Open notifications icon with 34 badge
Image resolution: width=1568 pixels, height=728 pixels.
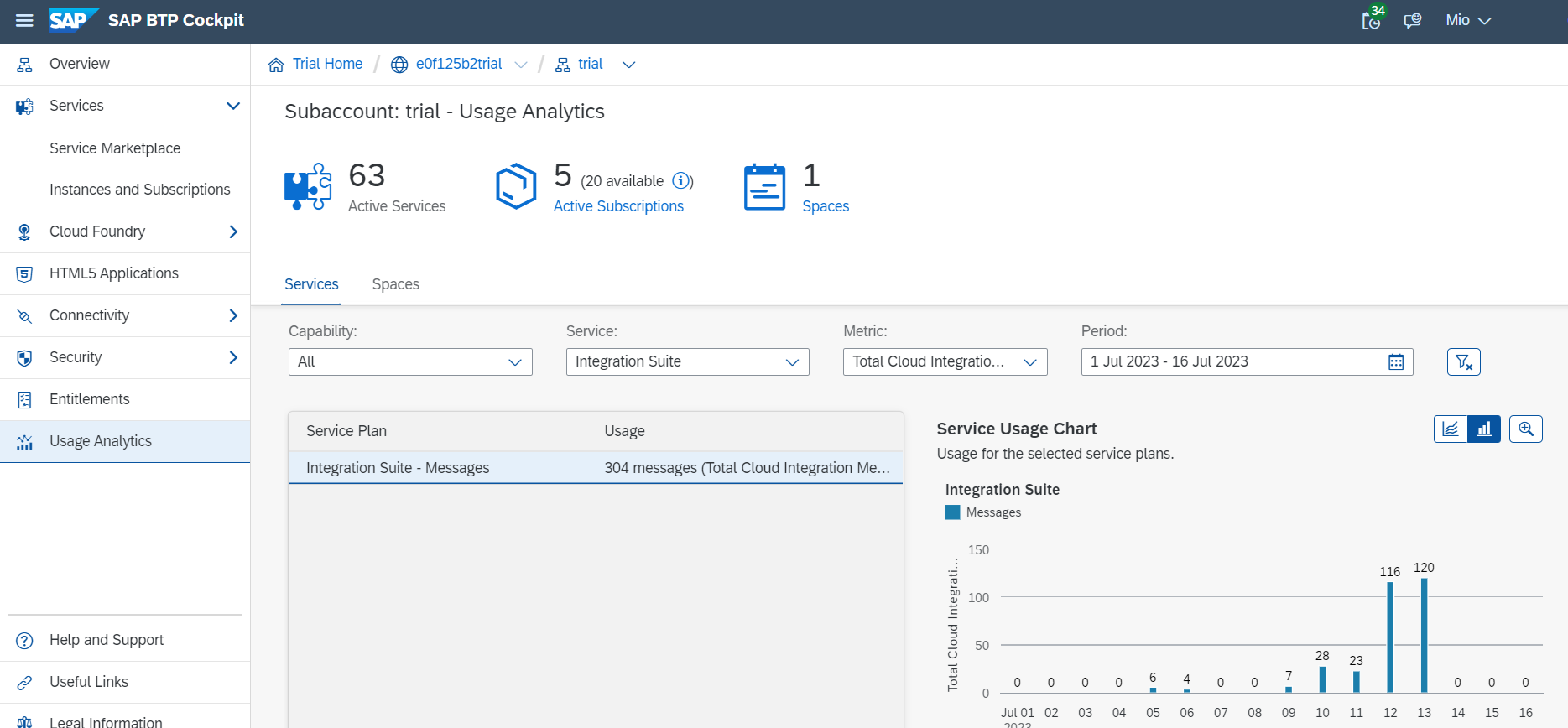coord(1373,18)
